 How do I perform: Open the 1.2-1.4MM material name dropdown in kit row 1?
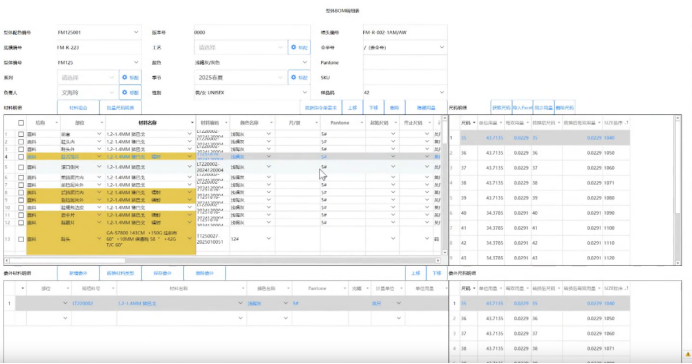[240, 304]
